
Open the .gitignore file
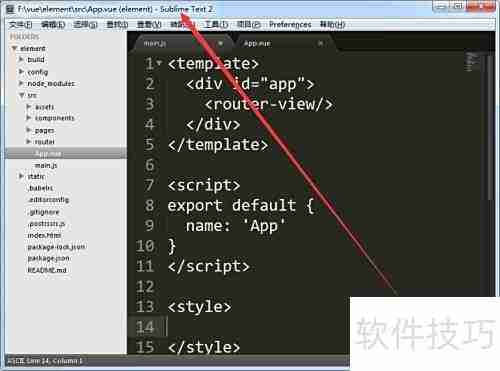pos(43,212)
